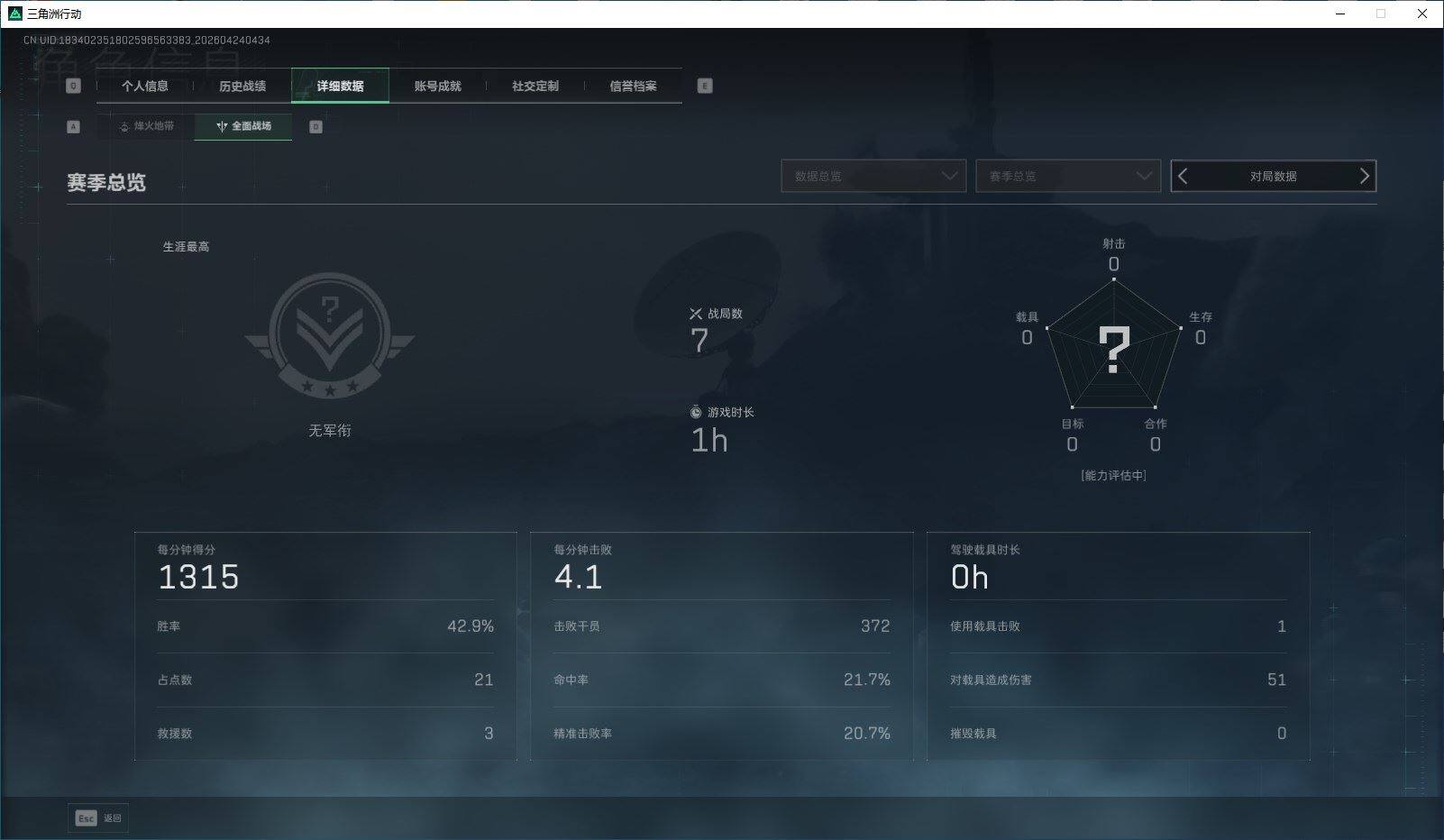Viewport: 1444px width, 840px height.
Task: Click the 对局数据 label
Action: (1273, 177)
